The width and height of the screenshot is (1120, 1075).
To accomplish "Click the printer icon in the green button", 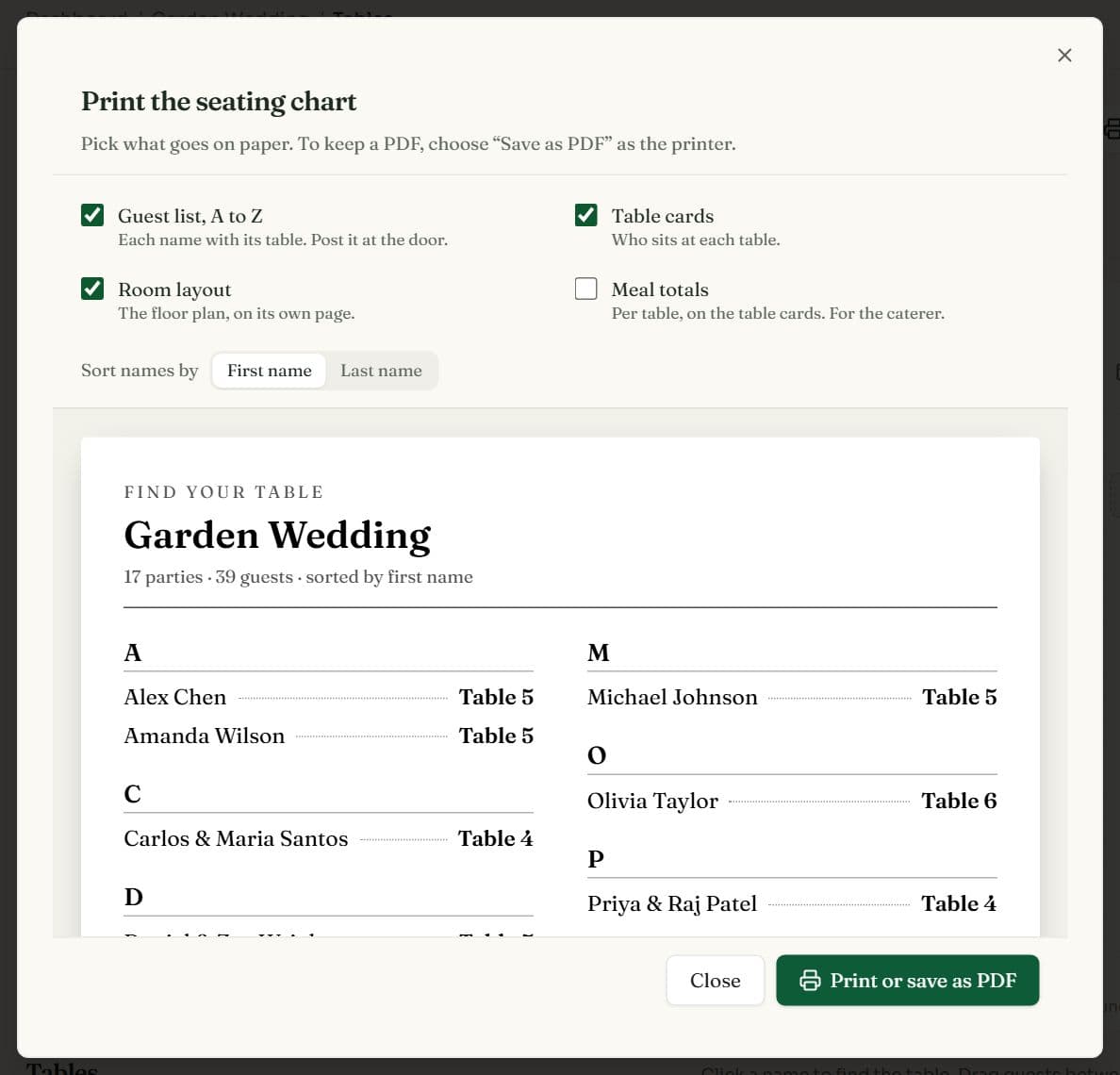I will pos(809,980).
